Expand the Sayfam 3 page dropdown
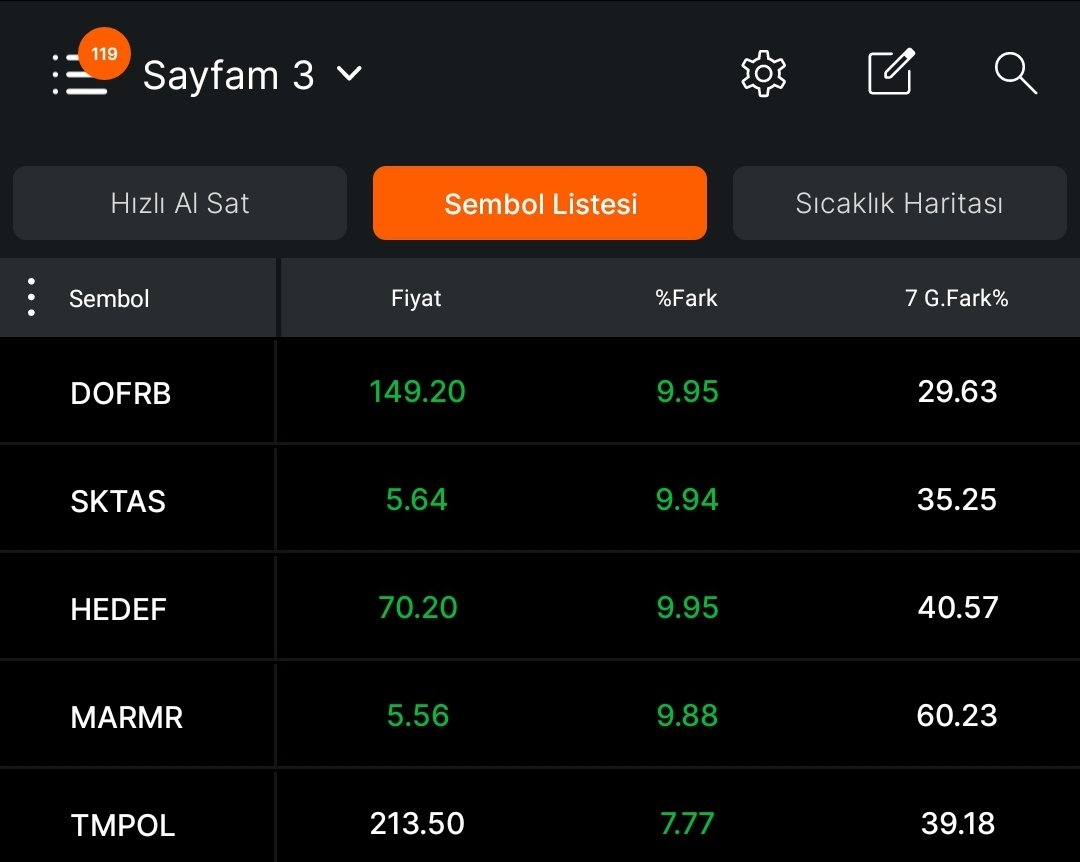This screenshot has width=1080, height=862. pyautogui.click(x=252, y=74)
